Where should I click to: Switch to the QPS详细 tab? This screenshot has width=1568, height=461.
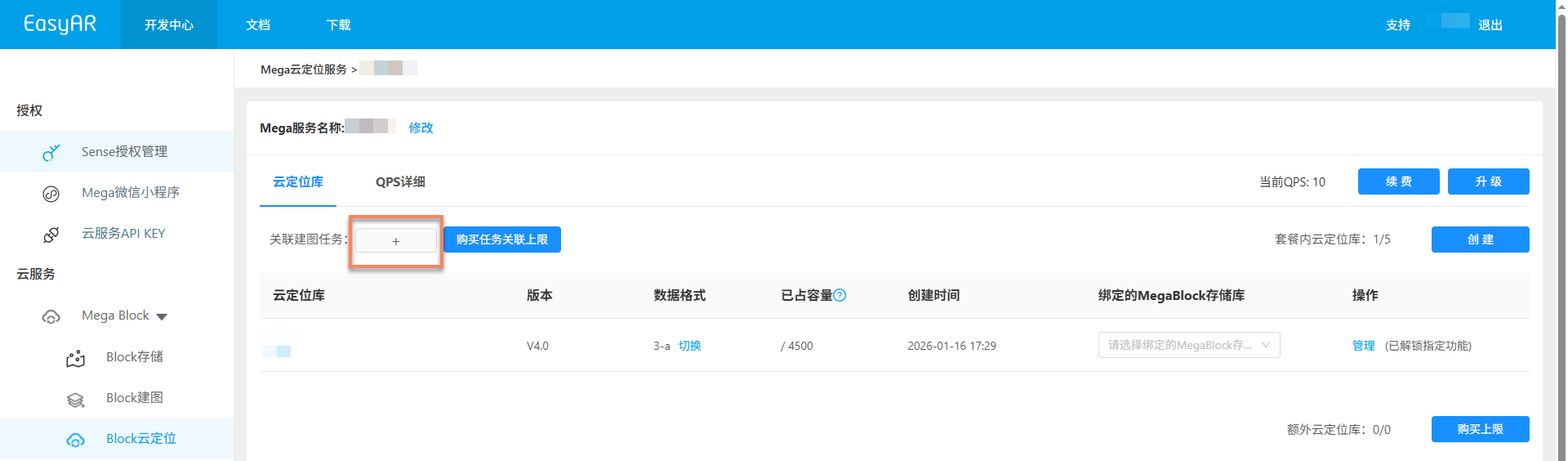coord(400,181)
